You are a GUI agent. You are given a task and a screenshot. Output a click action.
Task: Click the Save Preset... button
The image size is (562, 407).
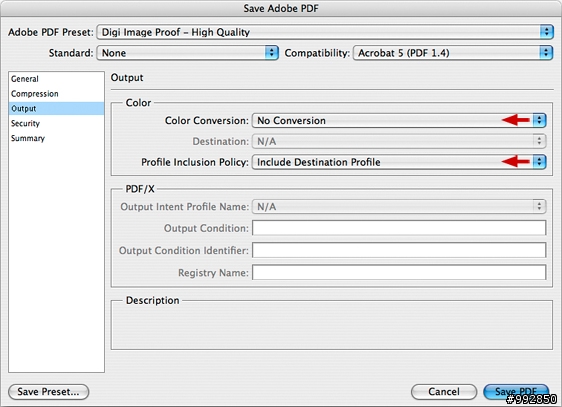[48, 392]
